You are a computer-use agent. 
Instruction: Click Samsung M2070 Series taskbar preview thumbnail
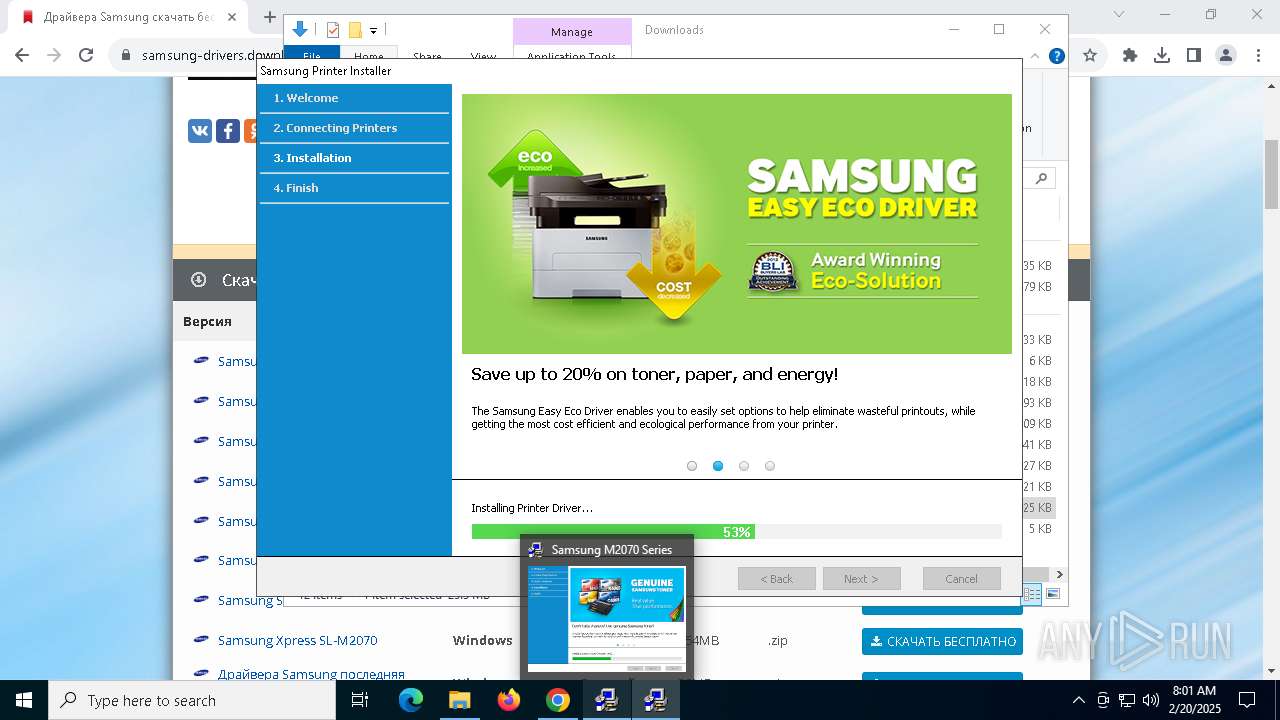(x=607, y=620)
